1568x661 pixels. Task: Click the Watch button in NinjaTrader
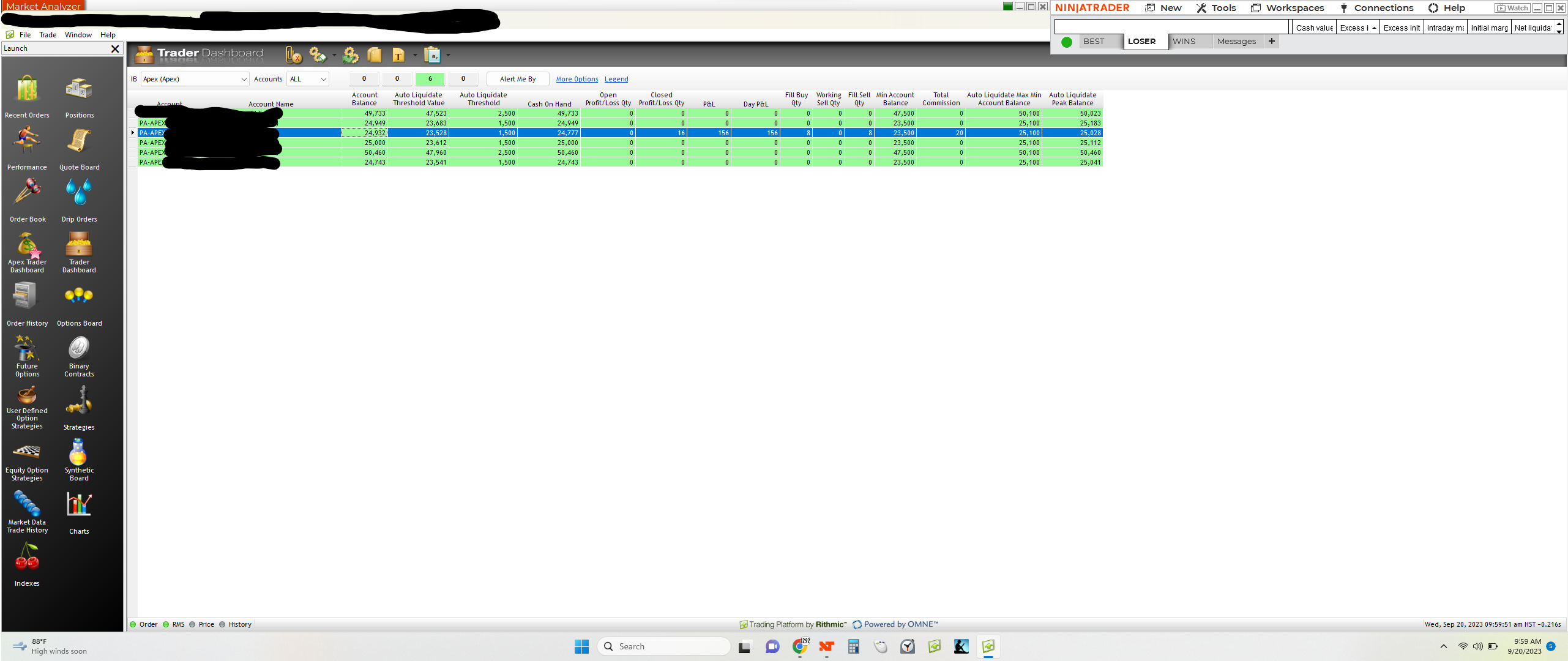[x=1512, y=8]
